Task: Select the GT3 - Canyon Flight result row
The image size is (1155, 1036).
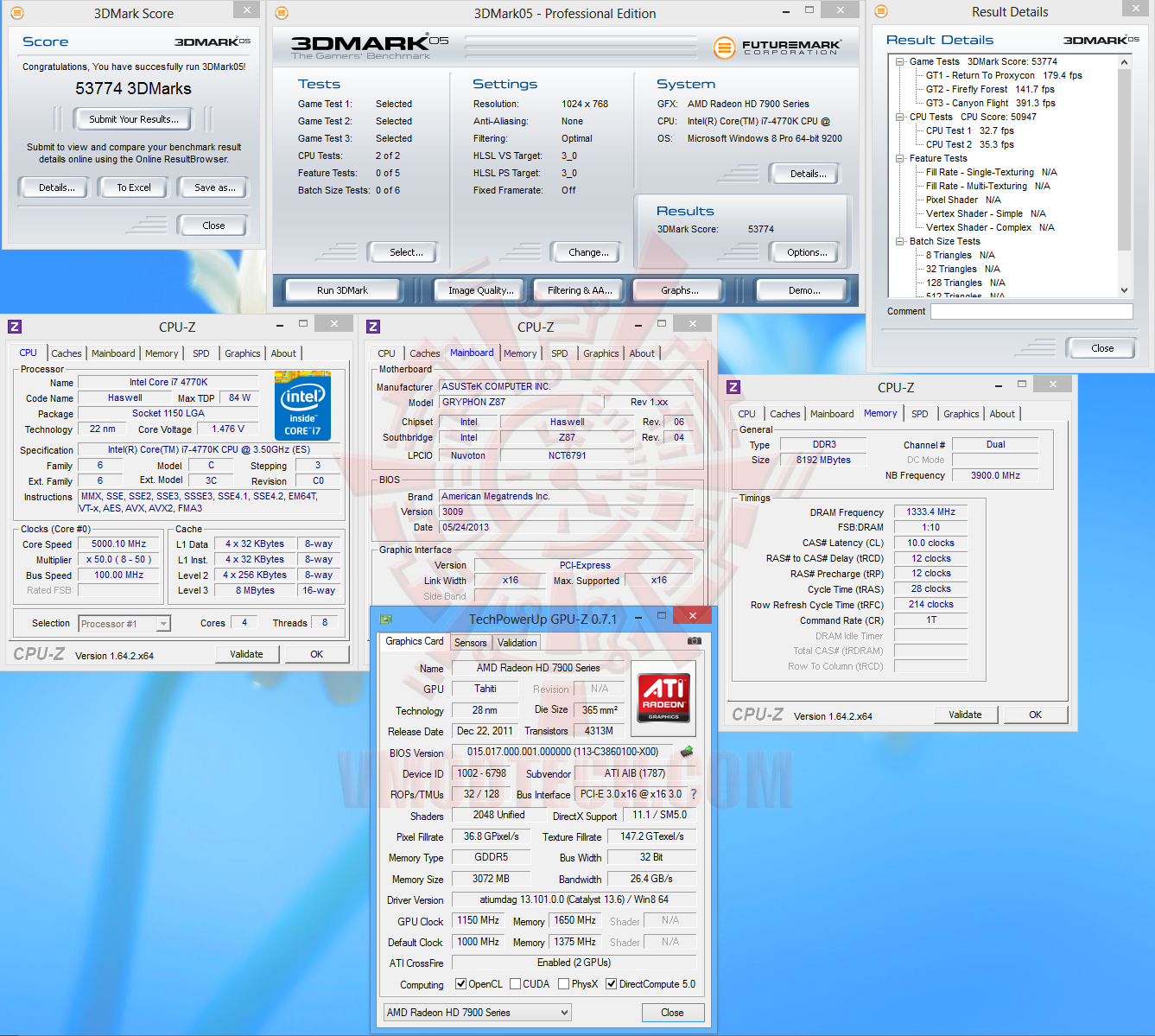Action: click(x=990, y=104)
